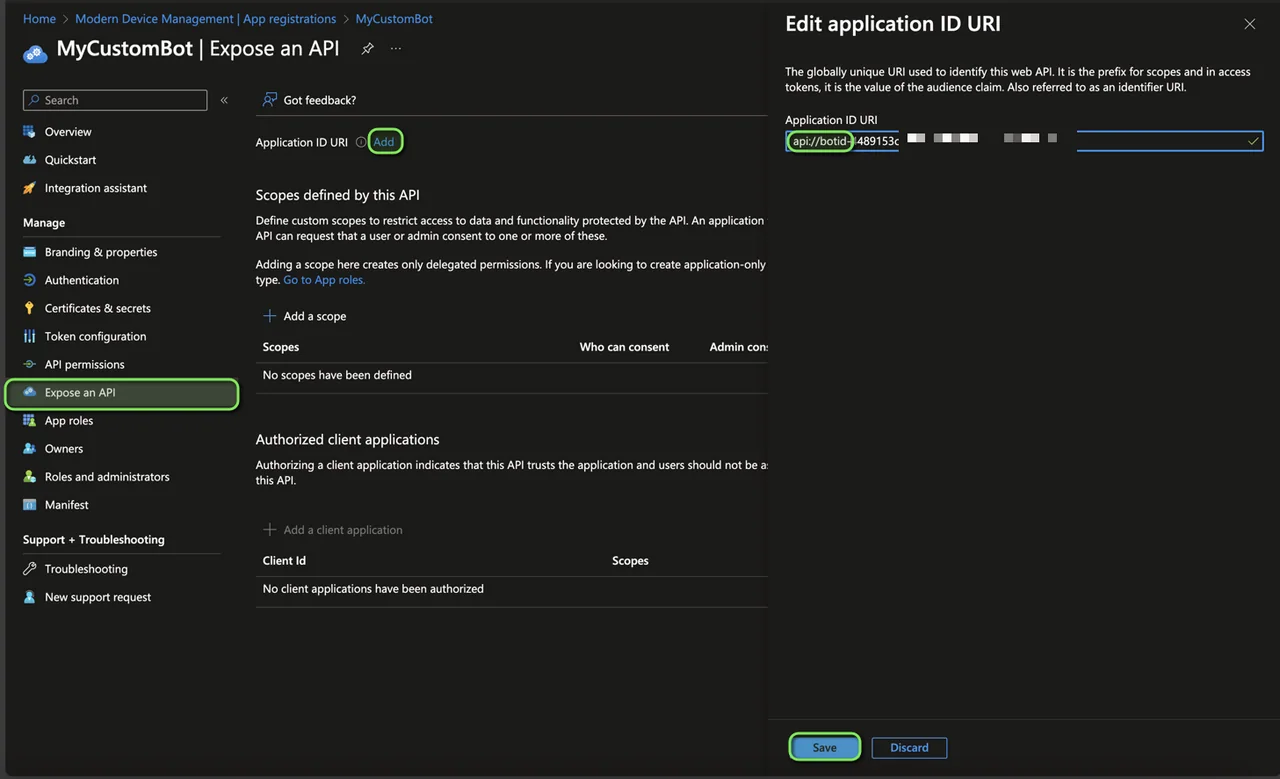Click the Got feedback? text

[x=320, y=100]
